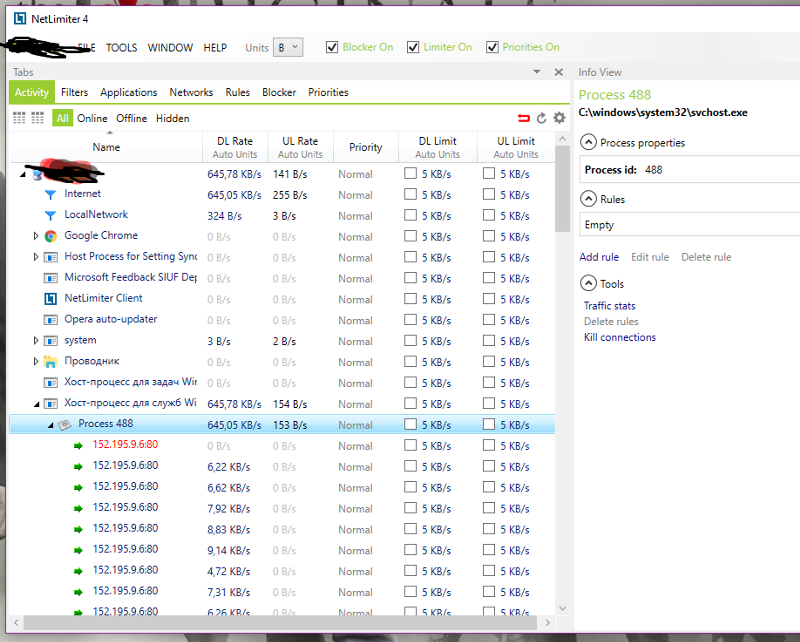
Task: Click the horizontal scrollbar thumb
Action: (x=280, y=623)
